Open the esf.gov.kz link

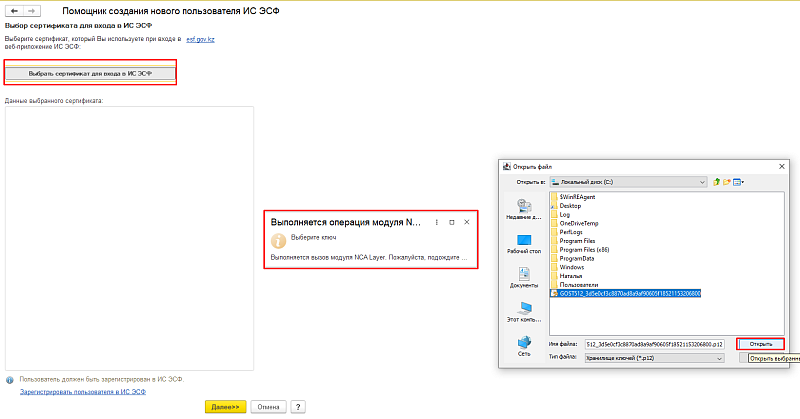click(201, 38)
